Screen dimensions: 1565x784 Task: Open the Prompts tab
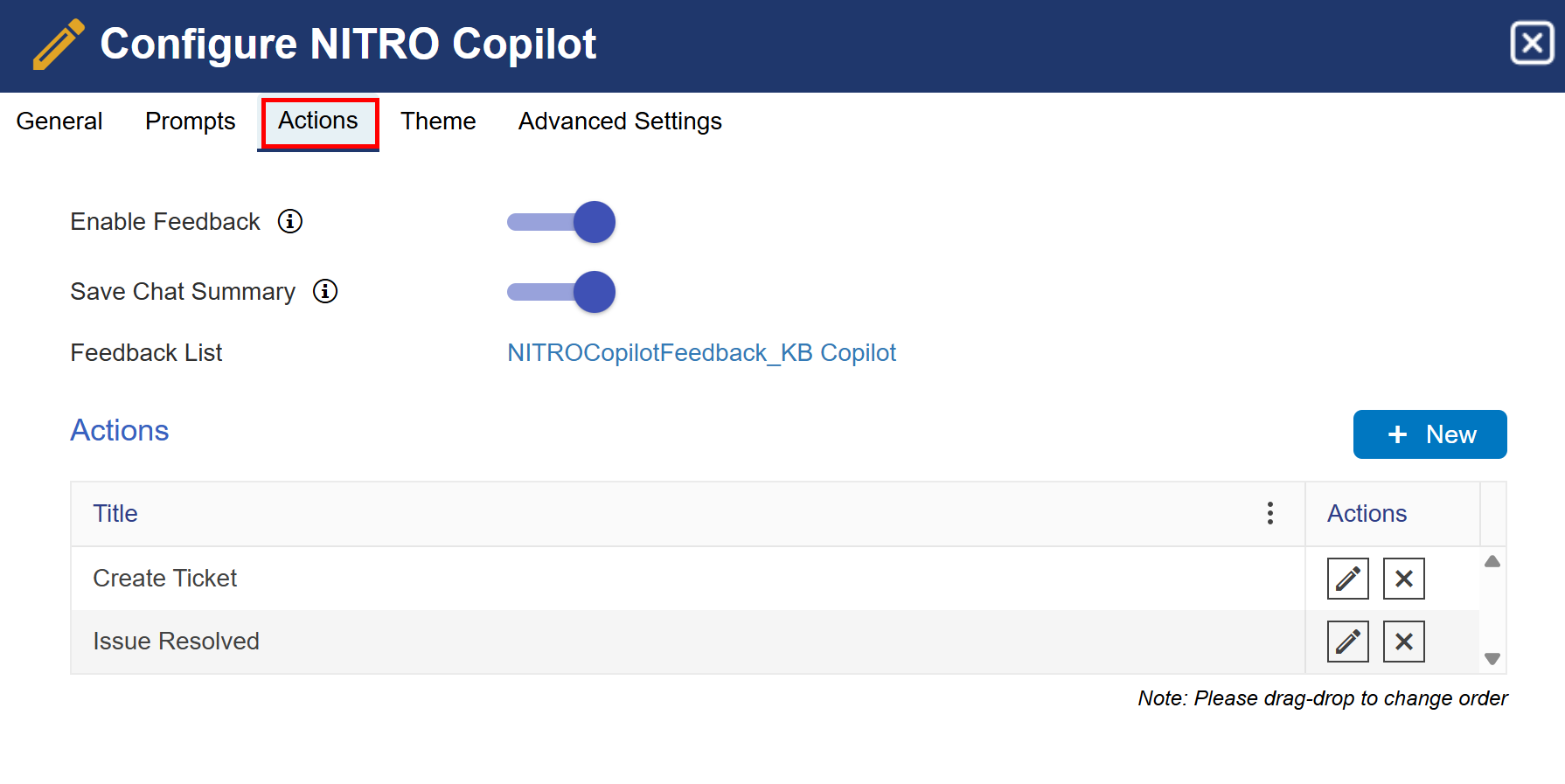tap(190, 121)
